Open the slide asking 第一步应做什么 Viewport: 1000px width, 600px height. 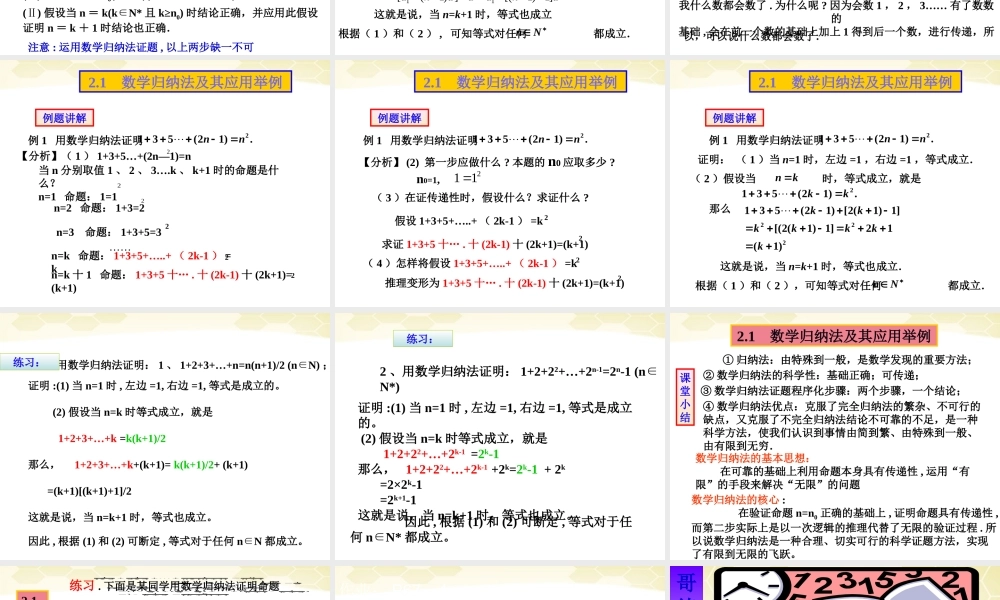pos(499,184)
